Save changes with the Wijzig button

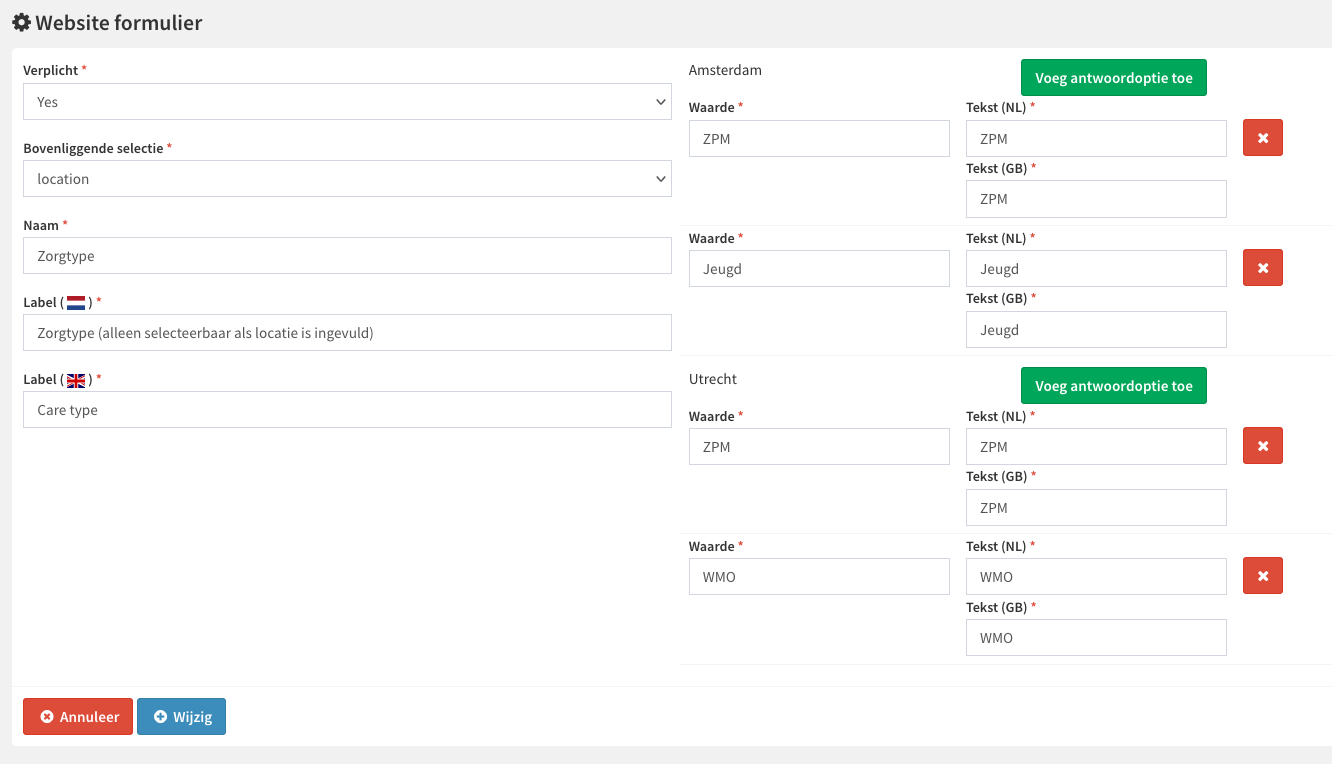click(181, 717)
